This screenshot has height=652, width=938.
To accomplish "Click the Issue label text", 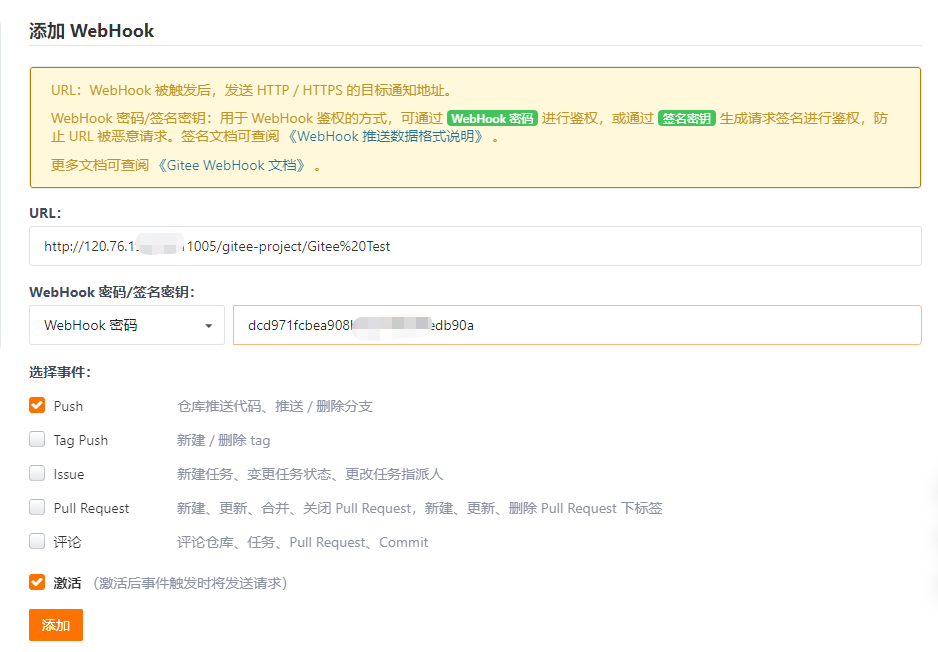I will coord(69,474).
